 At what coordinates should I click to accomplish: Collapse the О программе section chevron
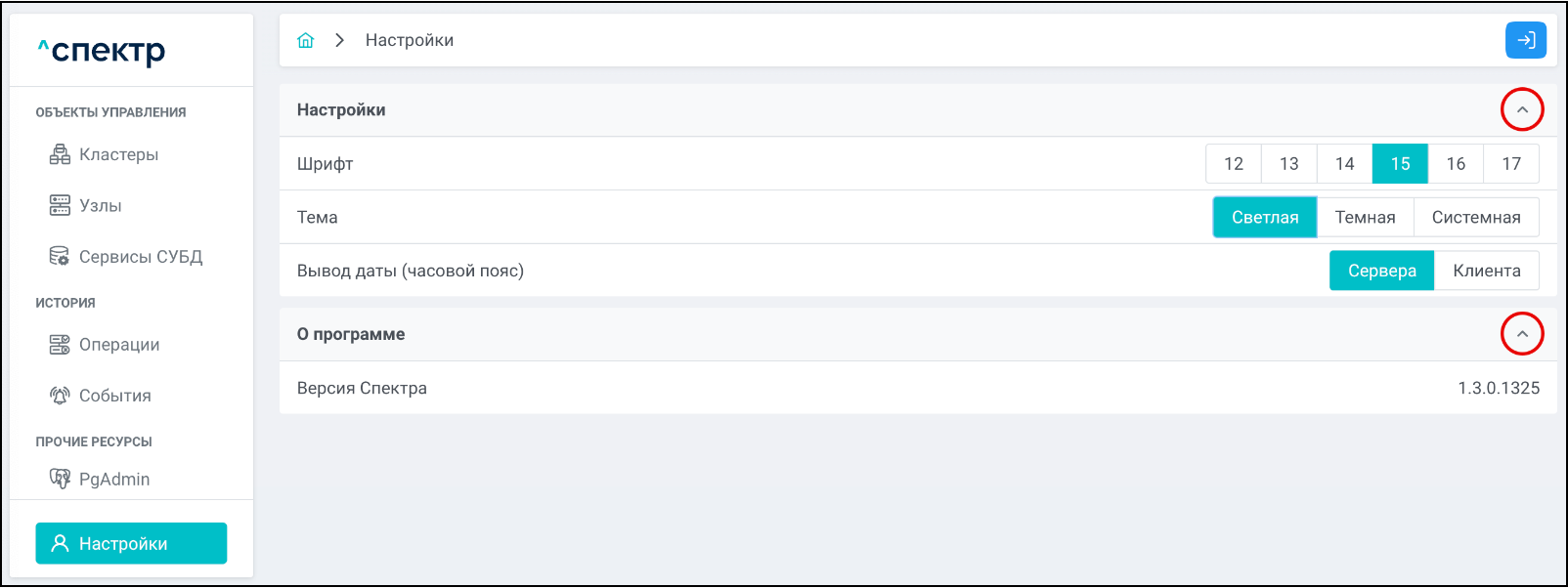(1522, 334)
